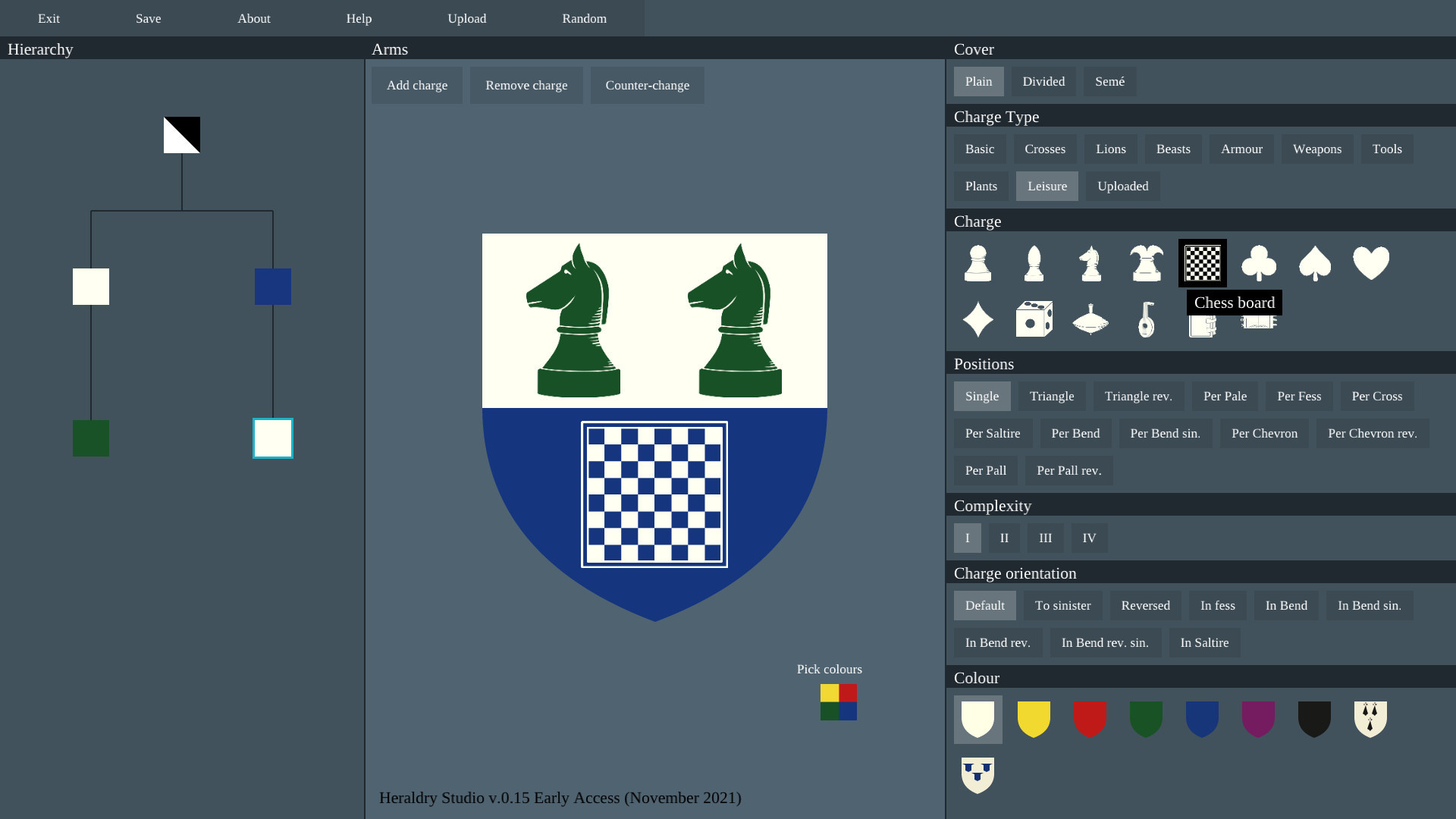Pick the spade card suit charge
The height and width of the screenshot is (819, 1456).
click(x=1314, y=263)
